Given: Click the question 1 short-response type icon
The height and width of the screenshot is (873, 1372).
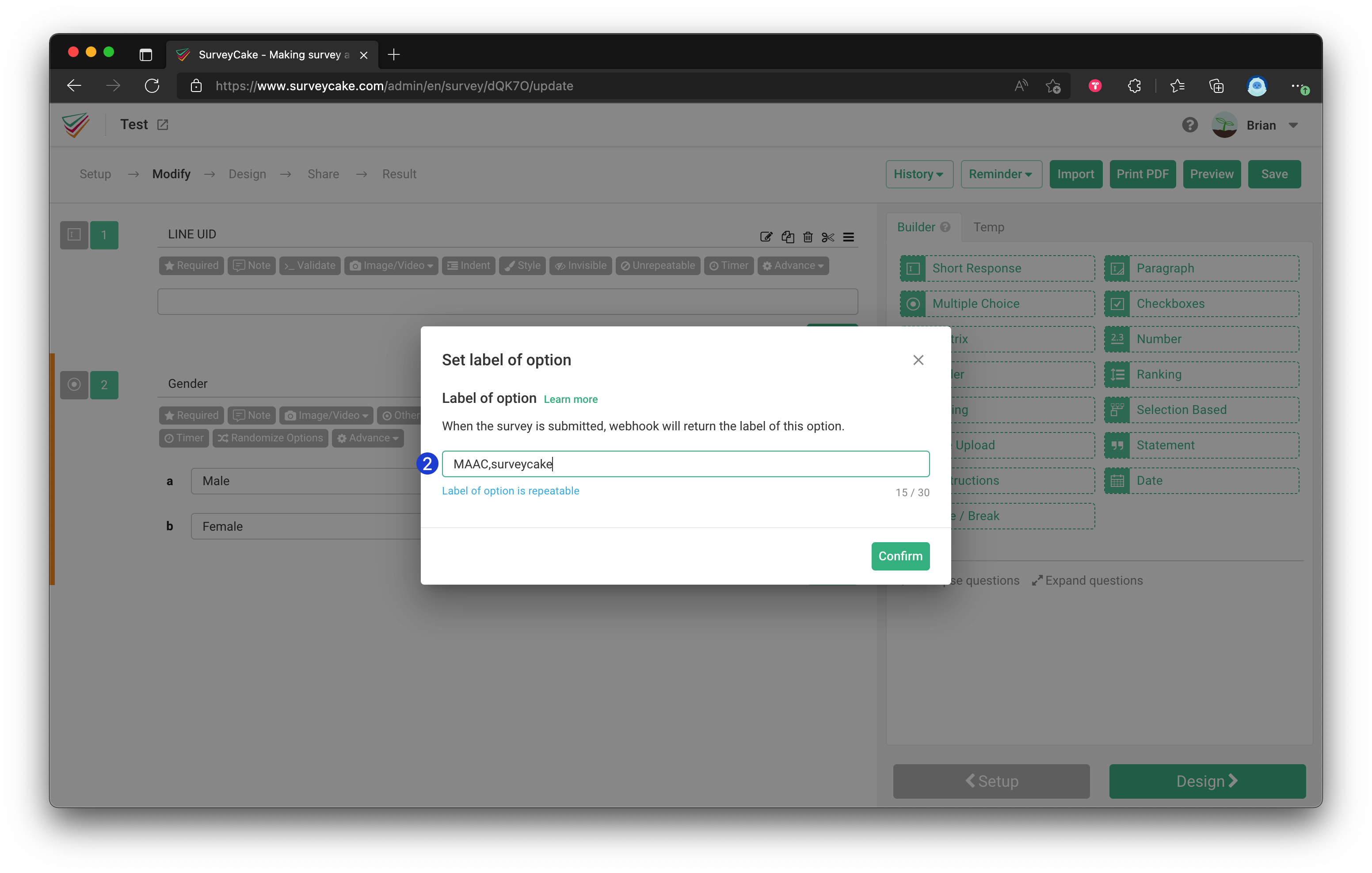Looking at the screenshot, I should pos(74,235).
